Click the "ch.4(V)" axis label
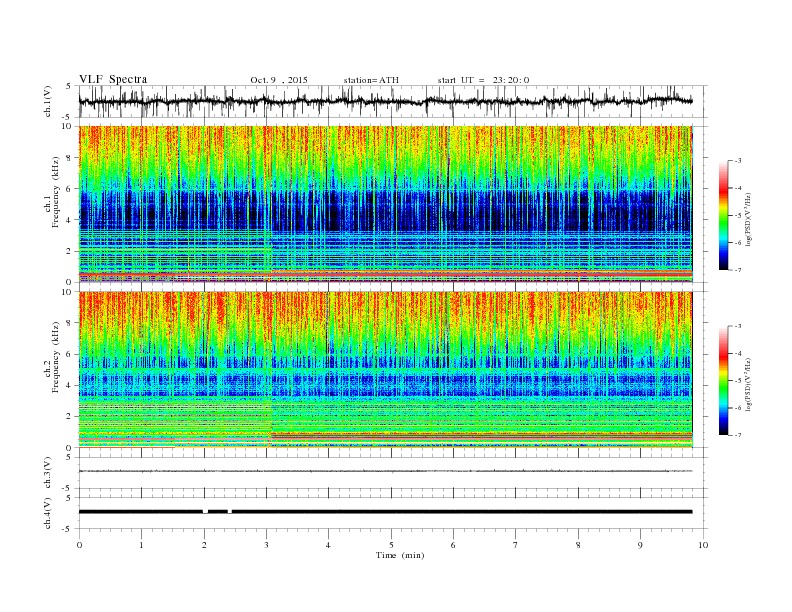Viewport: 792px width, 612px height. click(48, 514)
